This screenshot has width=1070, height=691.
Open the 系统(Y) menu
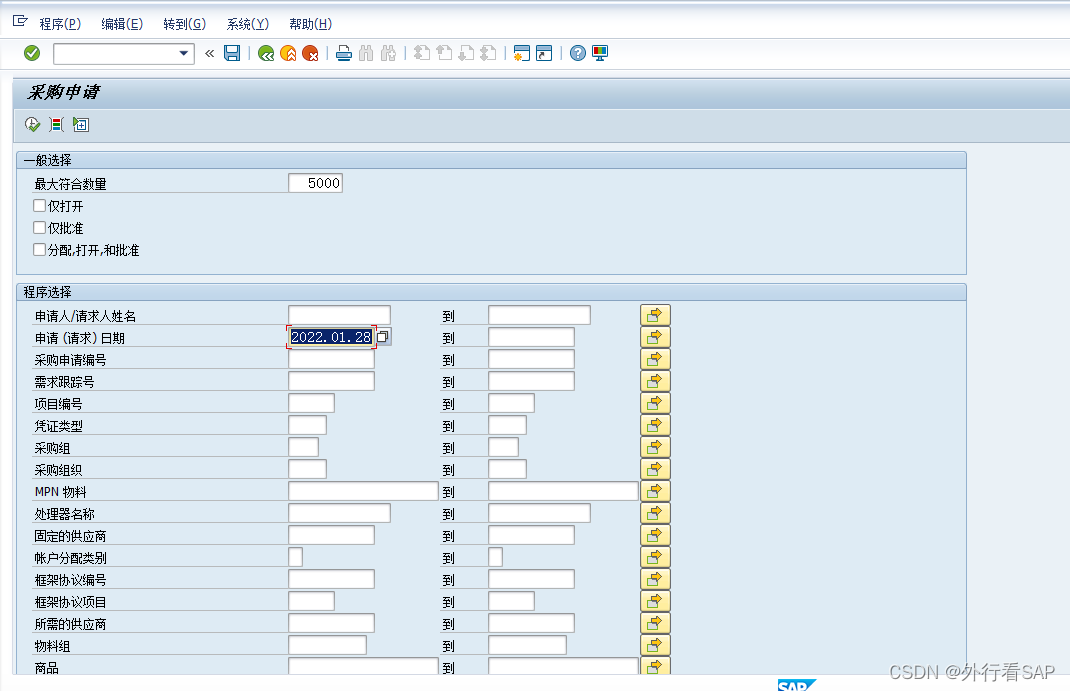(248, 24)
